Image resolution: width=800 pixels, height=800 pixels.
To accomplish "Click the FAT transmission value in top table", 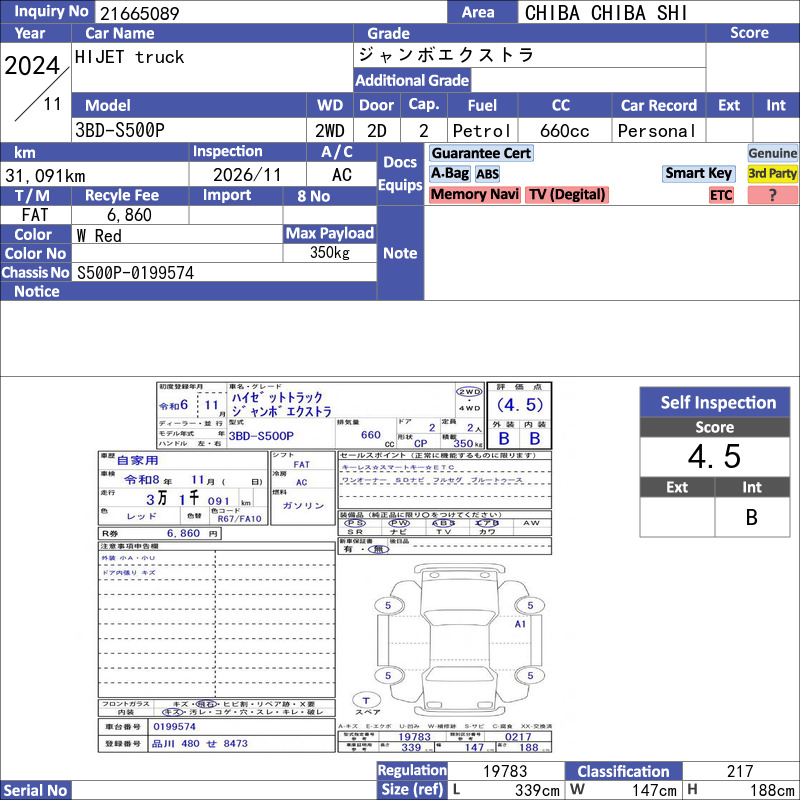I will point(35,215).
